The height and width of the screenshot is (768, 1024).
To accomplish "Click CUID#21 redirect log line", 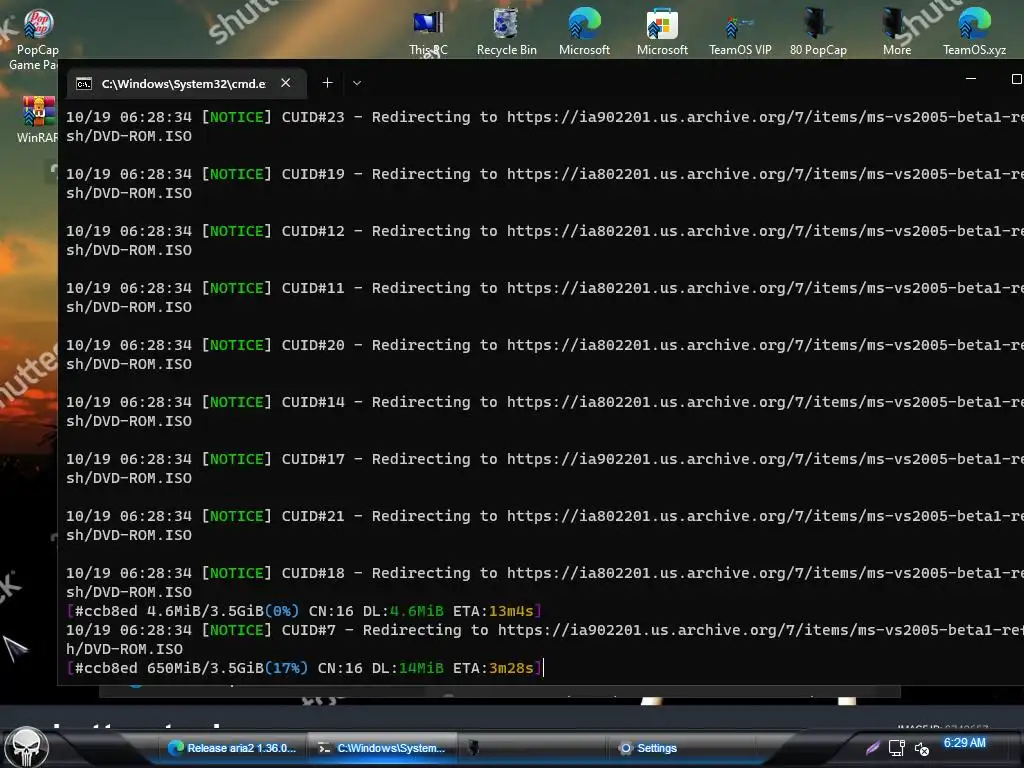I will click(x=545, y=525).
